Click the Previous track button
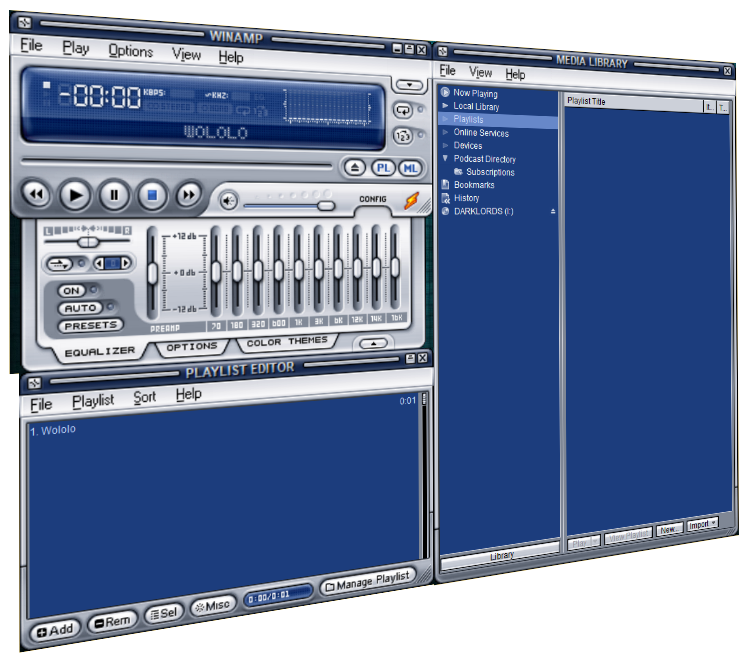 tap(37, 194)
